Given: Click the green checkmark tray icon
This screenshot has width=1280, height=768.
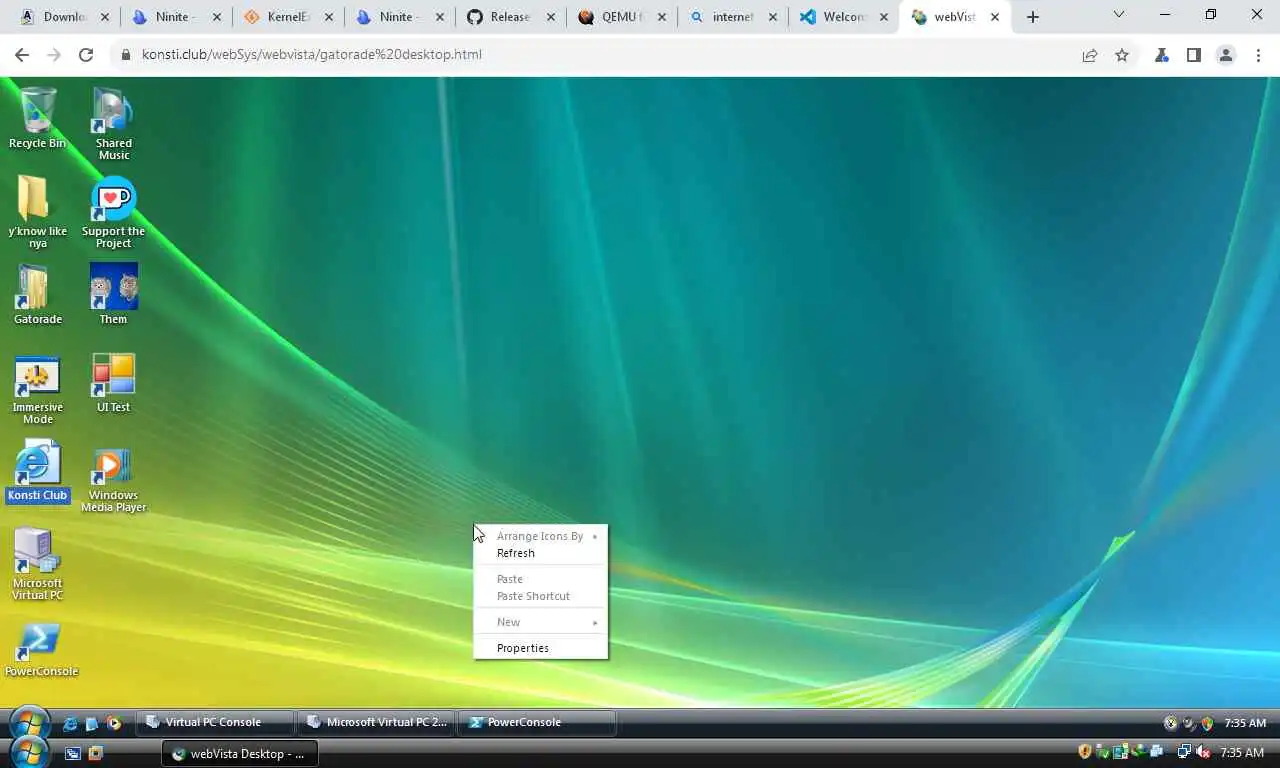Looking at the screenshot, I should [1103, 752].
